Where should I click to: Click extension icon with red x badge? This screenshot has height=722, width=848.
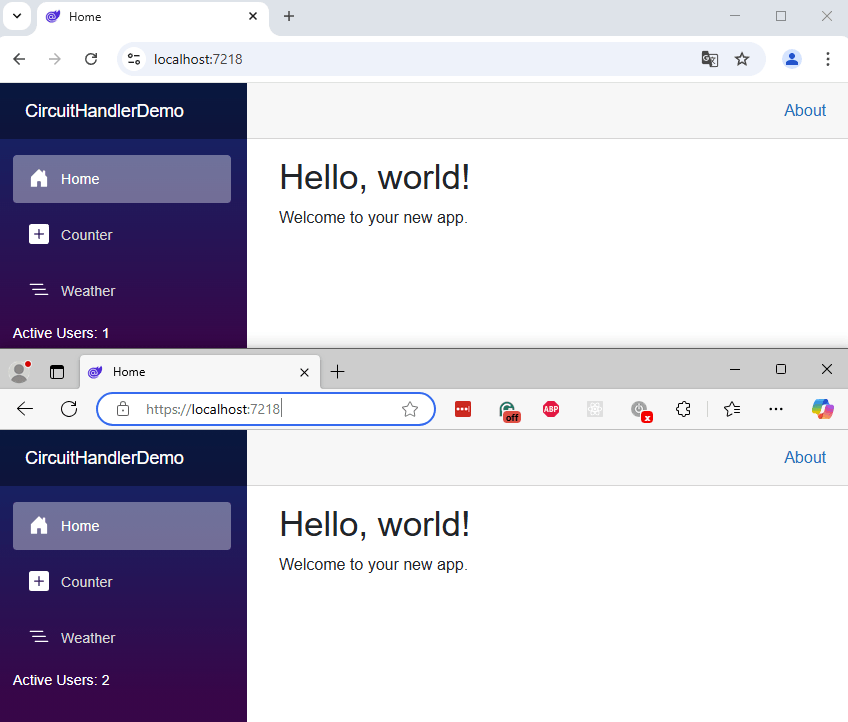coord(641,411)
